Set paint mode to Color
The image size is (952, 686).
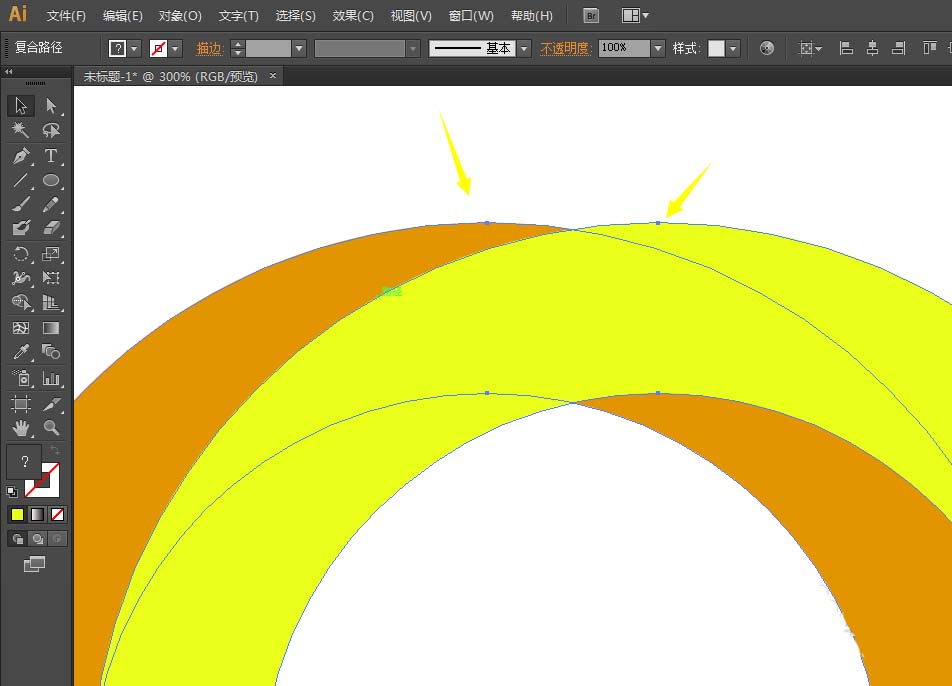[x=17, y=514]
